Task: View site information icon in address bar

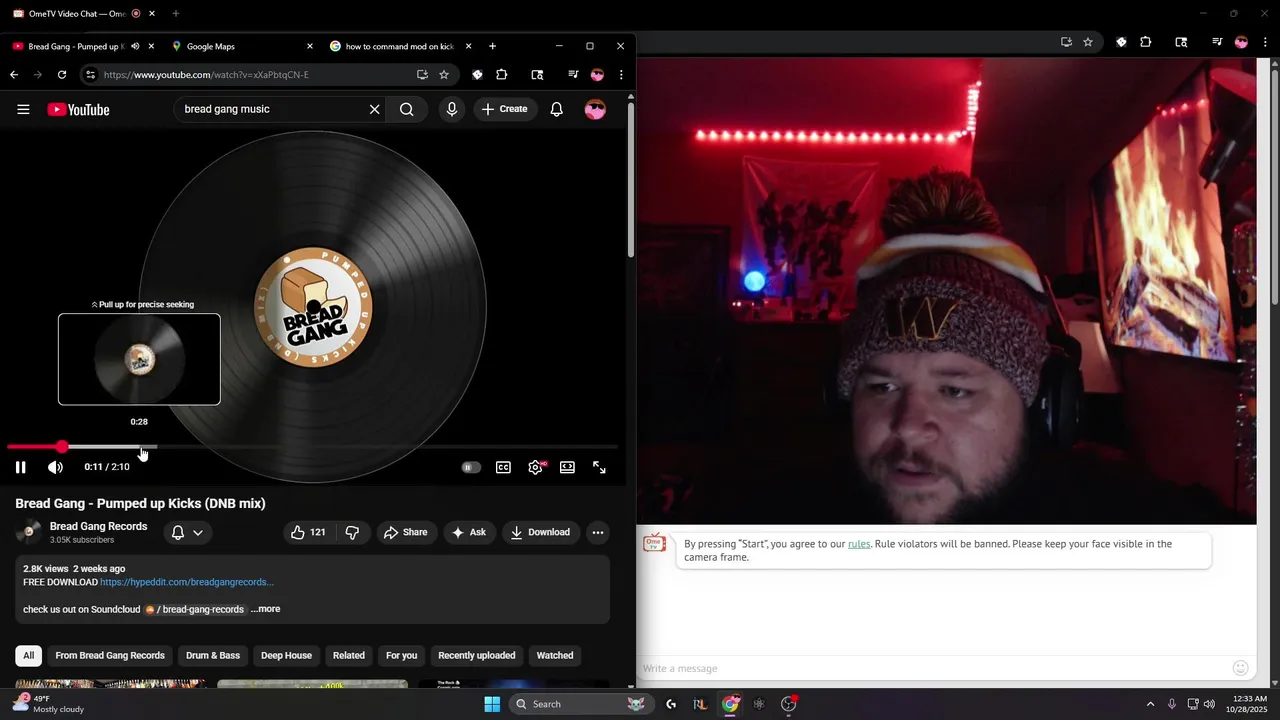Action: [90, 75]
